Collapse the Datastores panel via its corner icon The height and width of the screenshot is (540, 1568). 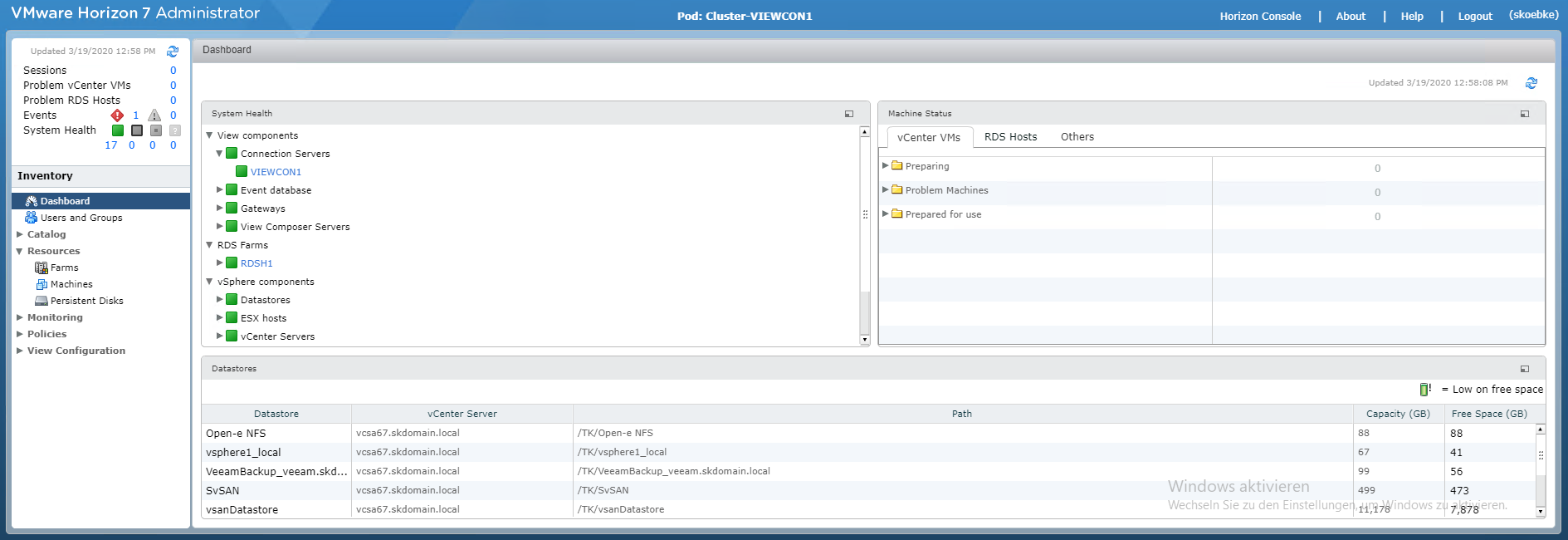(1525, 369)
